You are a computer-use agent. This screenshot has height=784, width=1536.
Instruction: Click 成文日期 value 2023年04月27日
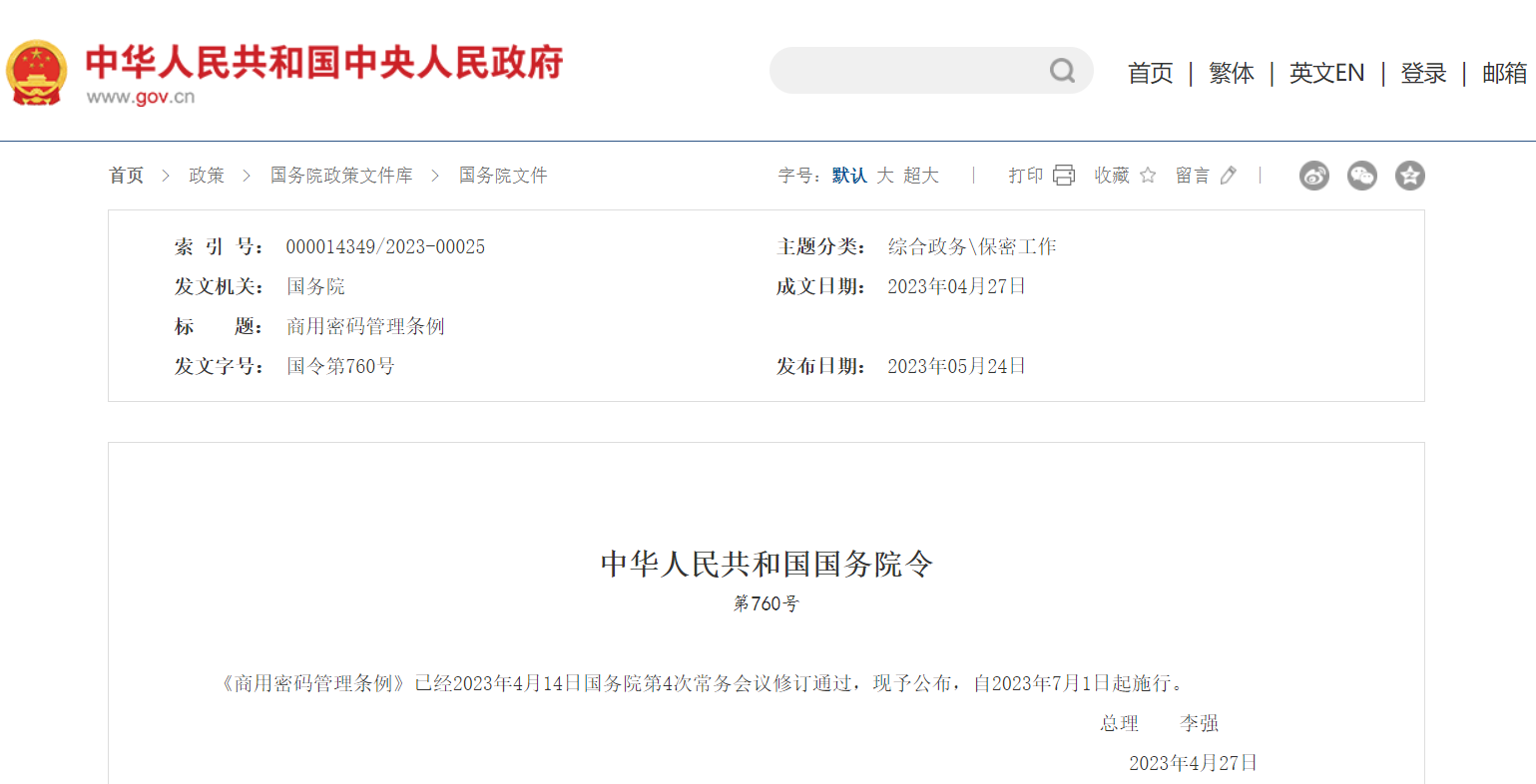(957, 287)
